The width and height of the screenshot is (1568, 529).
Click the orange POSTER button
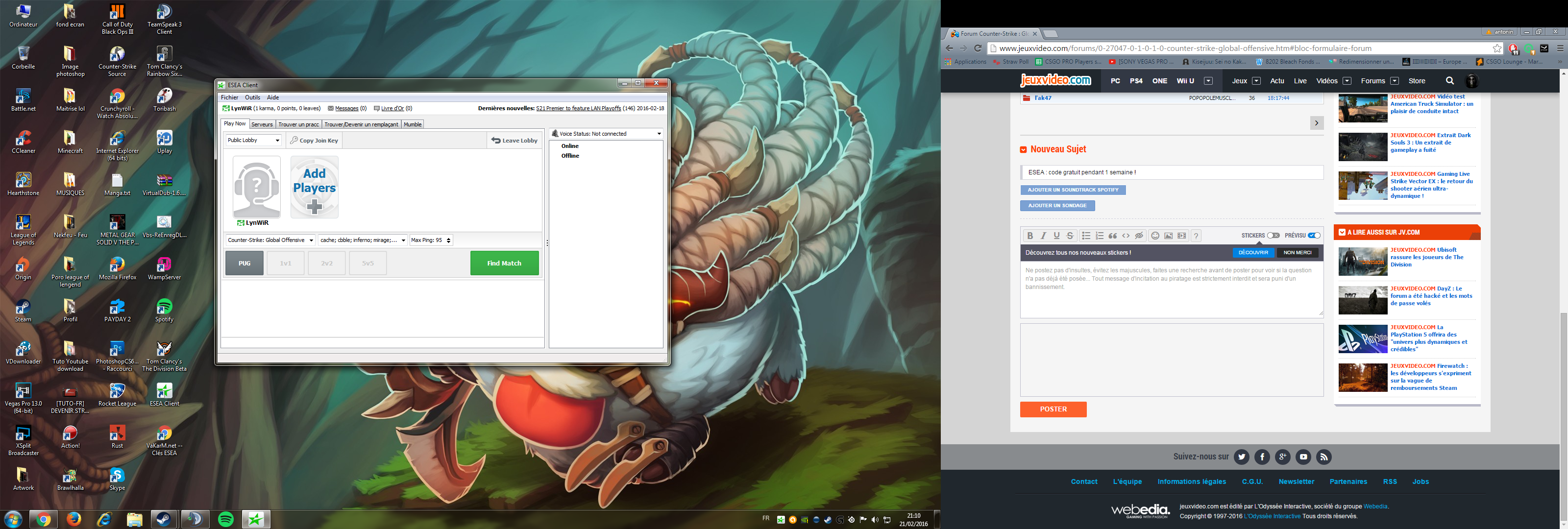click(x=1053, y=409)
